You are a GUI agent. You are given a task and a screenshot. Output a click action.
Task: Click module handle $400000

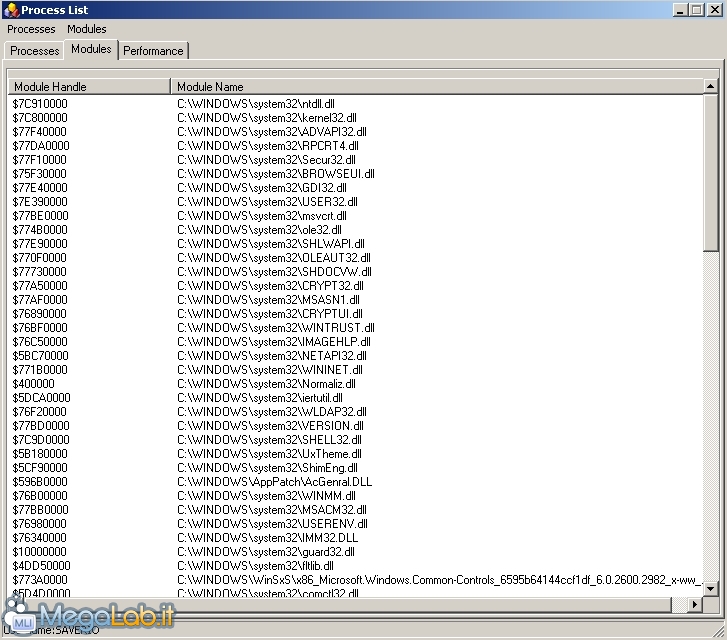tap(33, 384)
